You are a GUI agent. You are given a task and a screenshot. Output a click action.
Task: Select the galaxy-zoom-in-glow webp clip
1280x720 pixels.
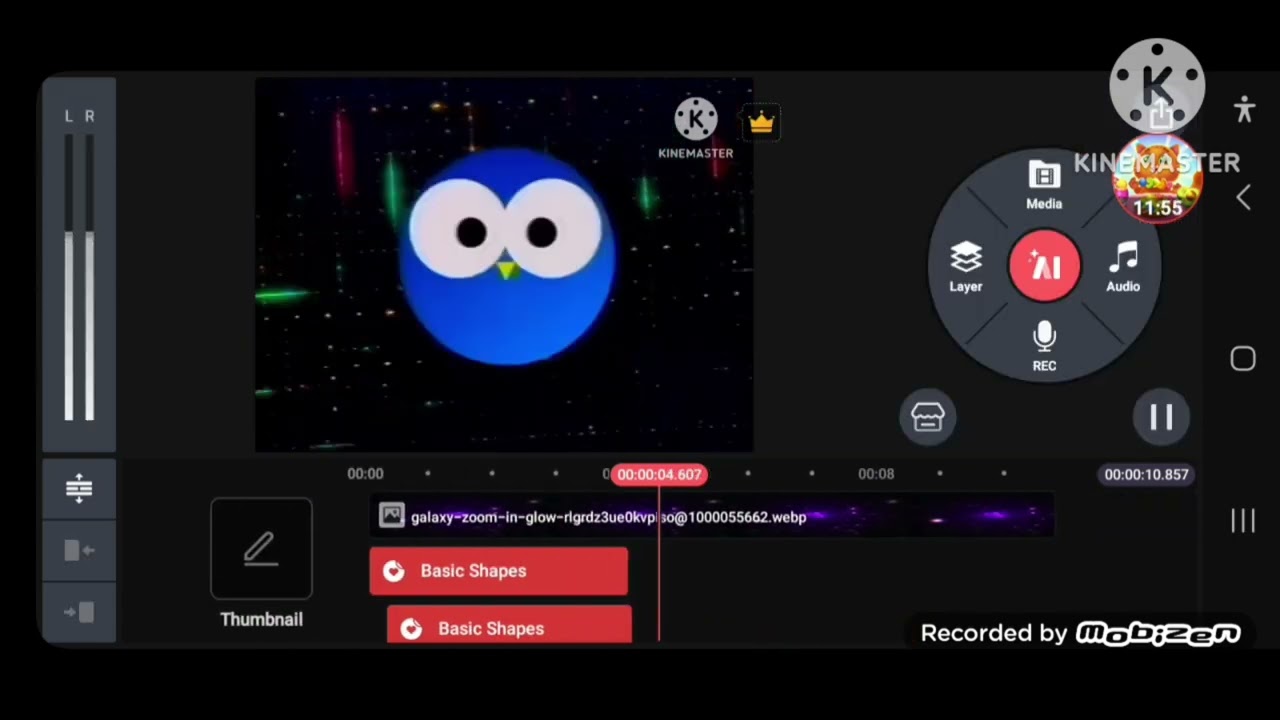click(712, 516)
